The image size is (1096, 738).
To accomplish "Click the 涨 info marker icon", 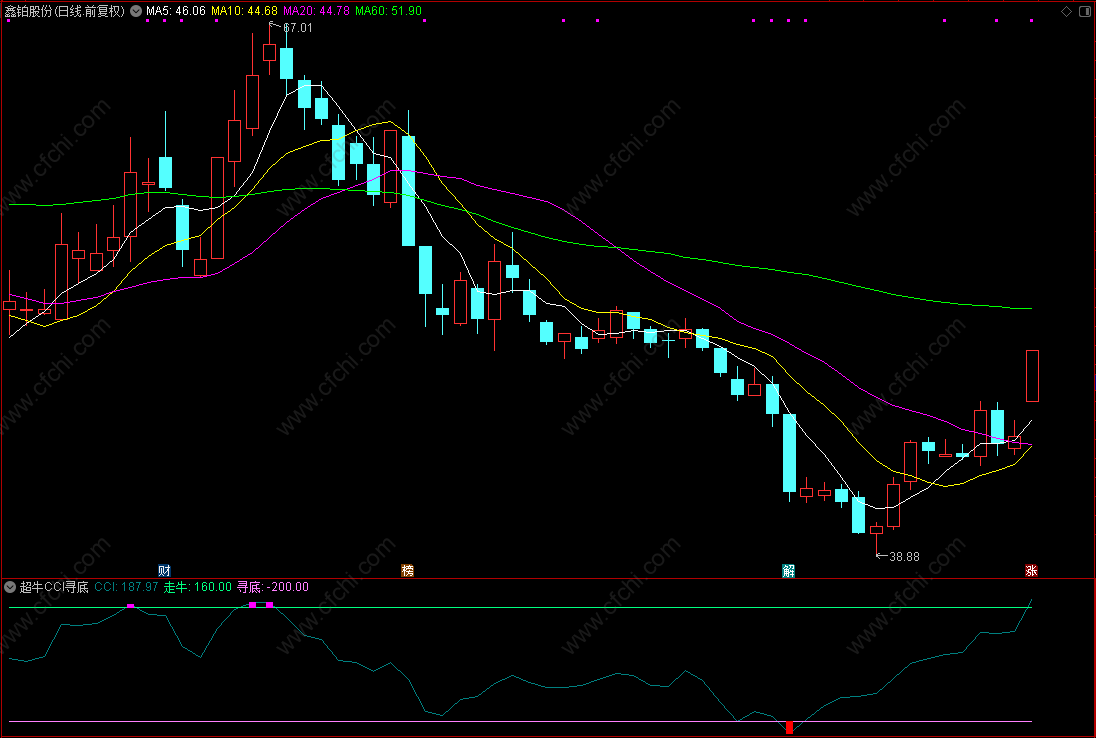I will pos(1031,570).
